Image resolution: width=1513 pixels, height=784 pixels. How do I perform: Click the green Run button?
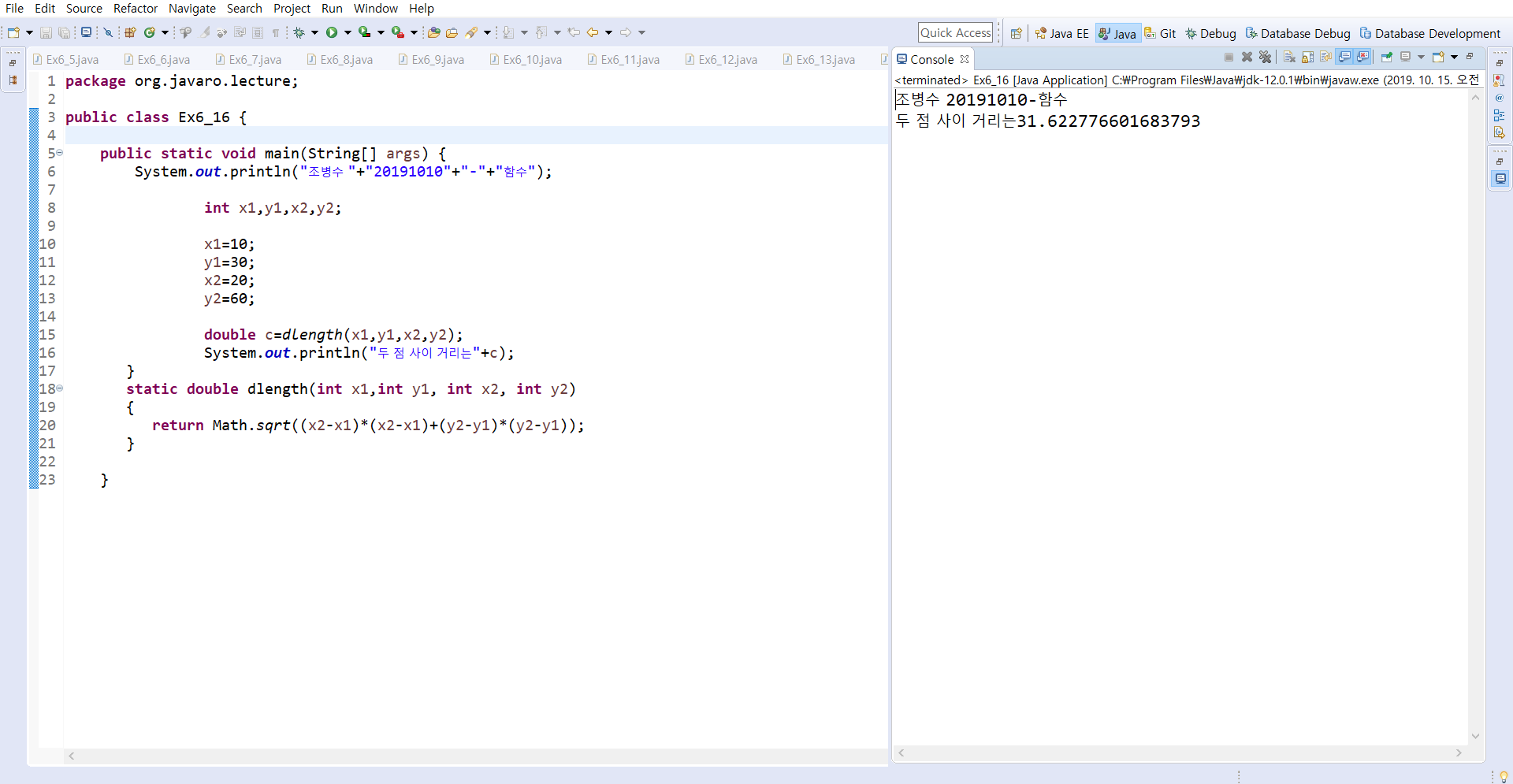coord(332,32)
